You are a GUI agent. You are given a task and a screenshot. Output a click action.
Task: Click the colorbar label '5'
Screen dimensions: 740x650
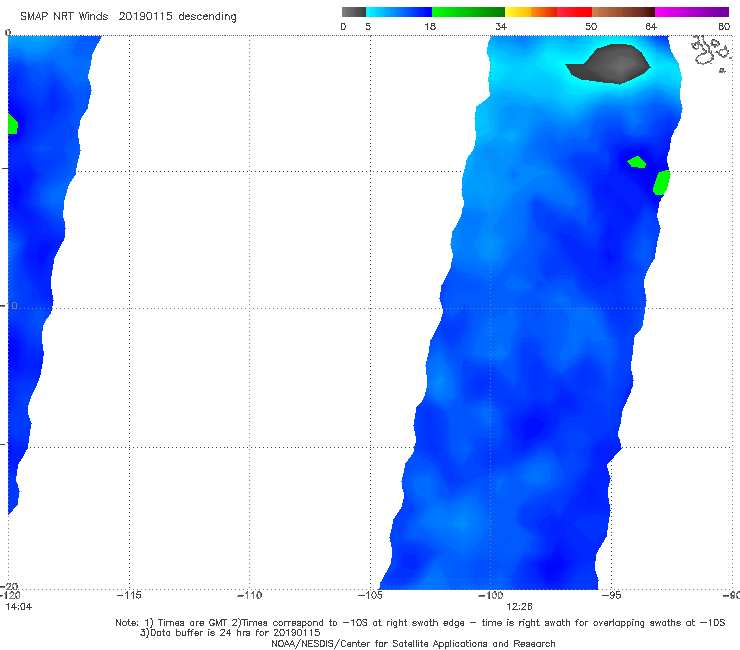point(368,27)
